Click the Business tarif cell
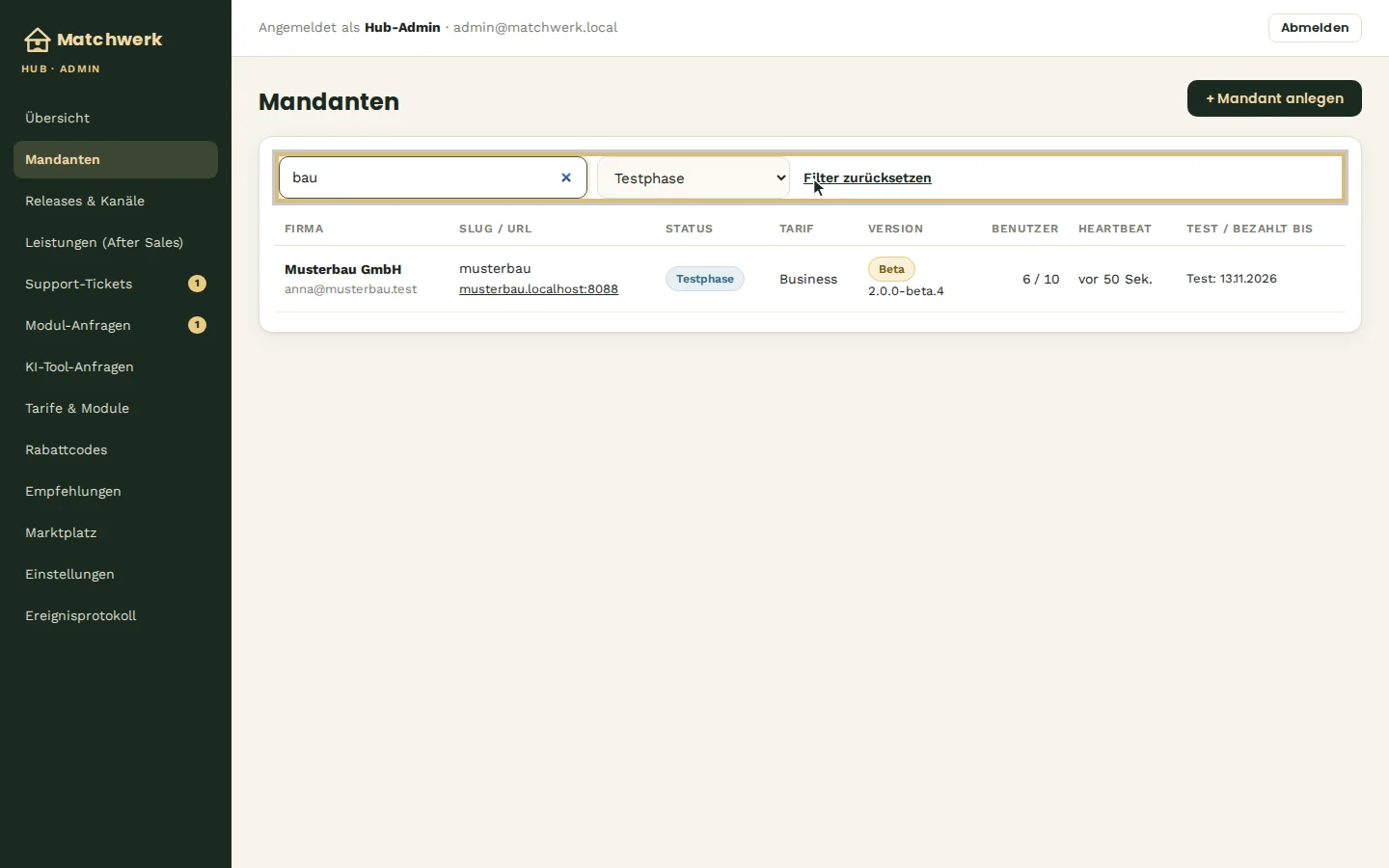Screen dimensions: 1389x868 click(x=808, y=279)
